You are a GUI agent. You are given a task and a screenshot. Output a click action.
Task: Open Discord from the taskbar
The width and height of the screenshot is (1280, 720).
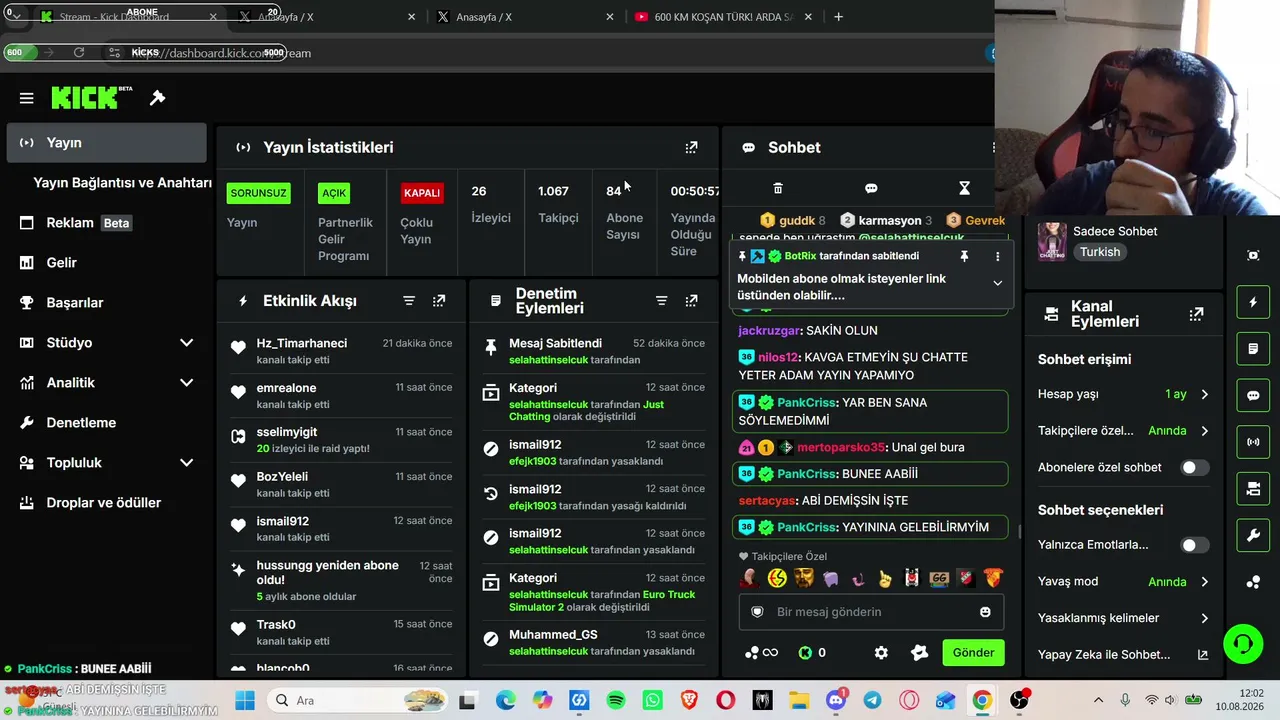pyautogui.click(x=836, y=700)
